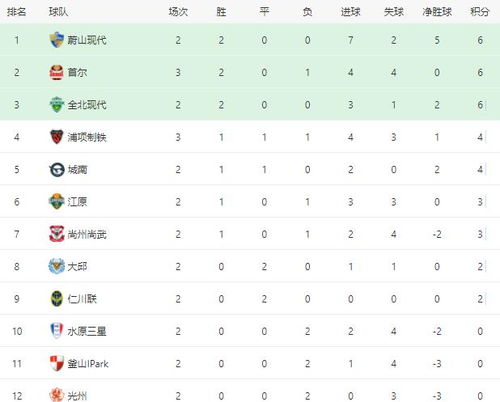Click the 水原三星 team badge

[57, 331]
